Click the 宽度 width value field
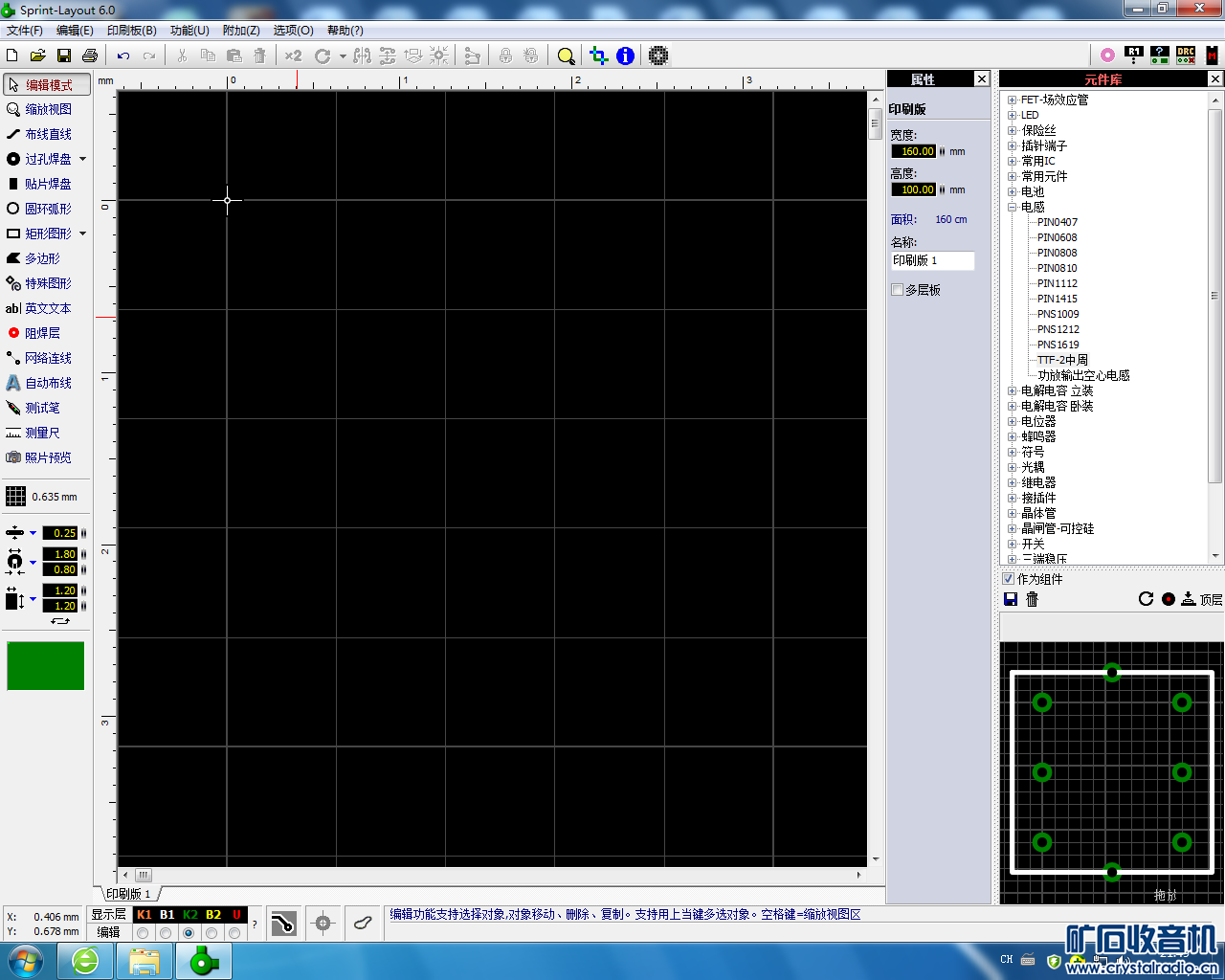1225x980 pixels. tap(913, 151)
